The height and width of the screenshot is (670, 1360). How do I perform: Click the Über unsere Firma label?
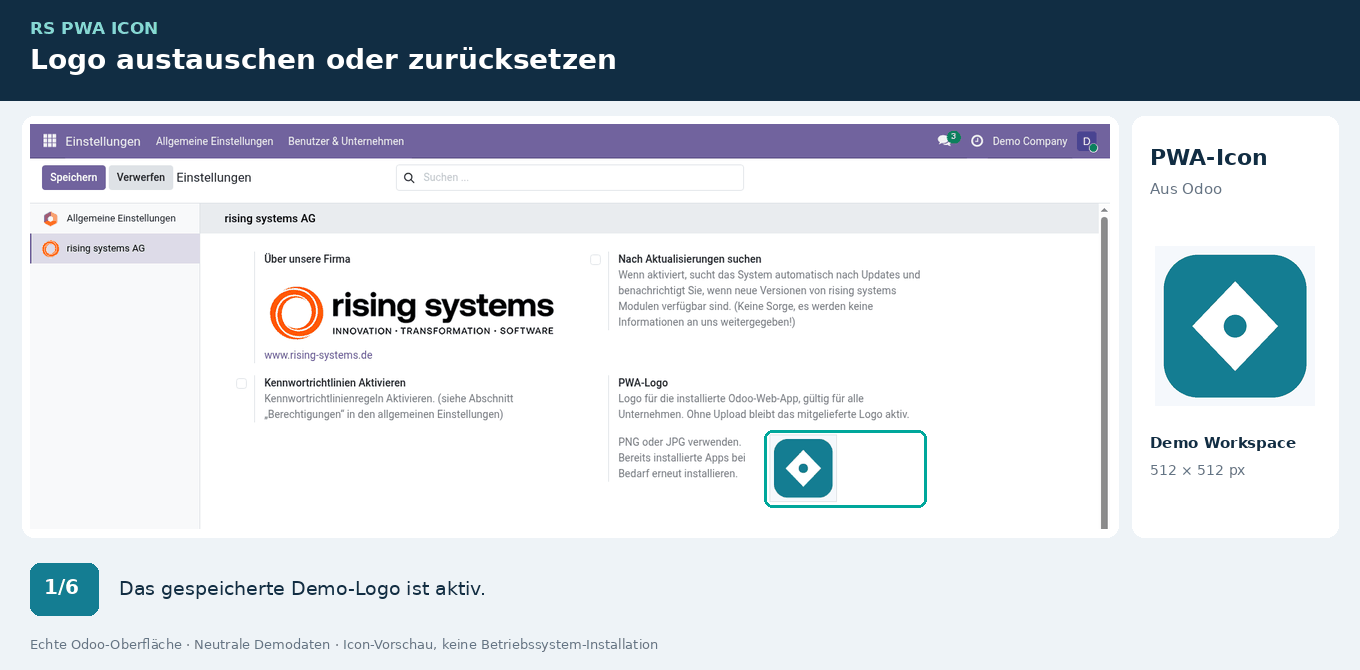307,259
